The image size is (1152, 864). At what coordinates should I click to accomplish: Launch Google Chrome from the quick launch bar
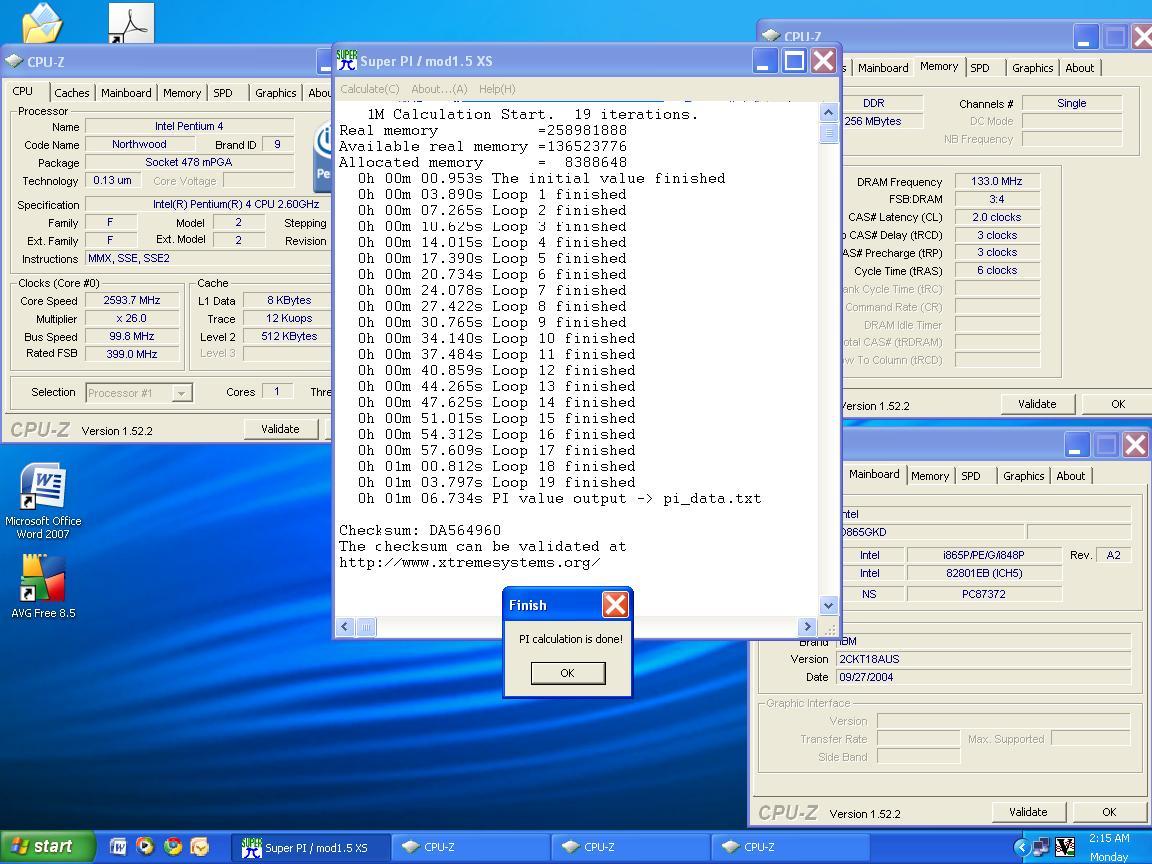click(173, 846)
